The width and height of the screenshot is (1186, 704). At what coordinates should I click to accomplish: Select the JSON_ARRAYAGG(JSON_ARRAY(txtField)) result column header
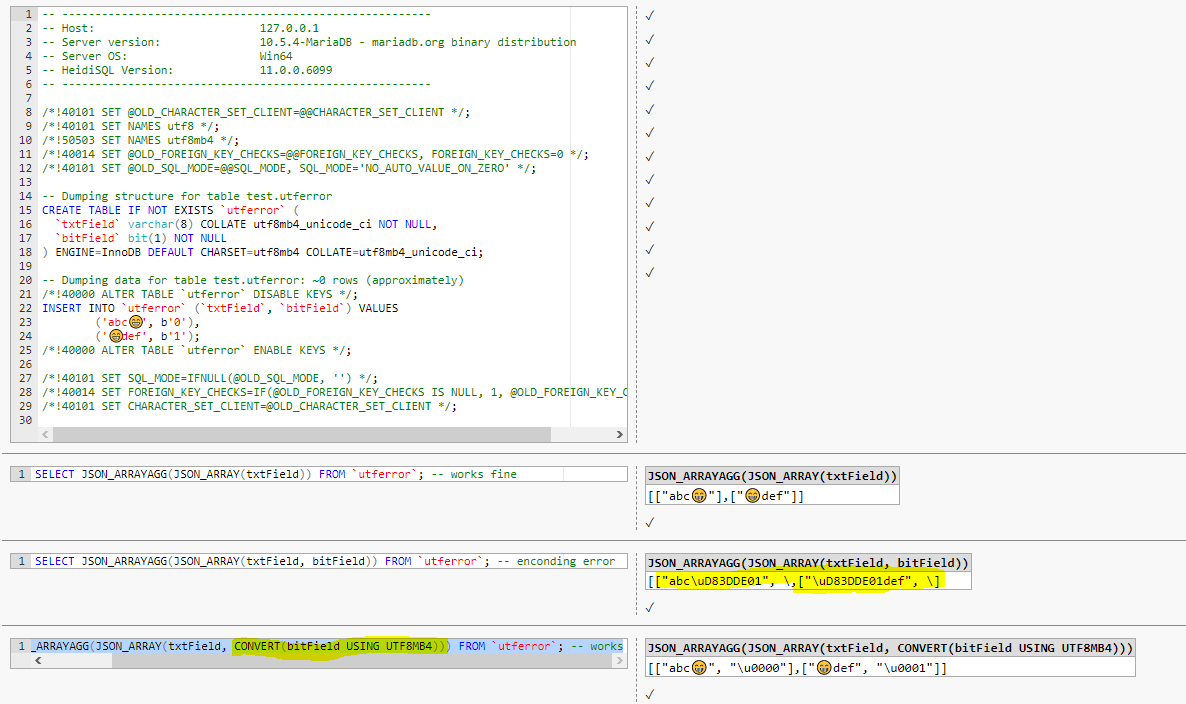pos(772,476)
